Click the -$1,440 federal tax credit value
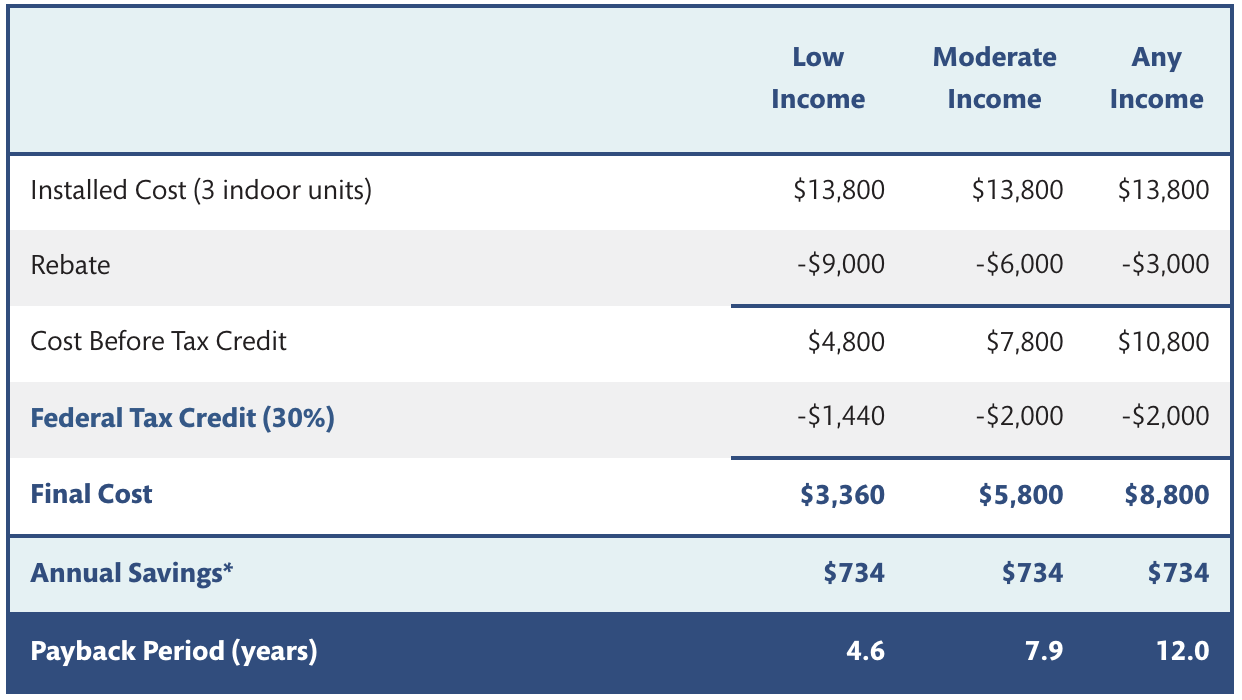1242x700 pixels. (x=840, y=417)
